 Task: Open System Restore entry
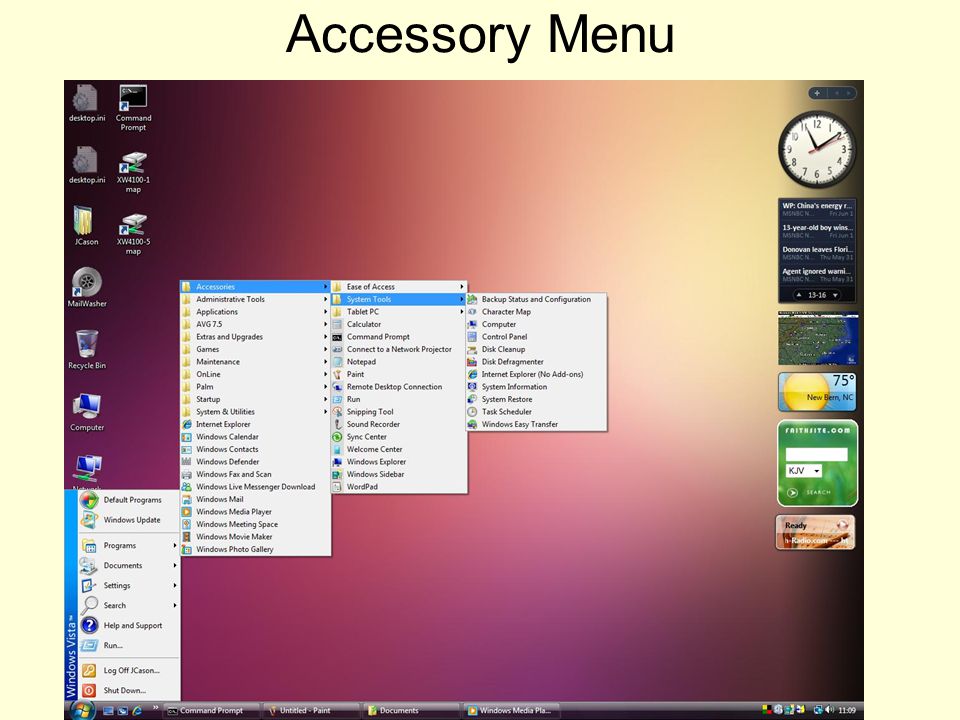coord(536,399)
